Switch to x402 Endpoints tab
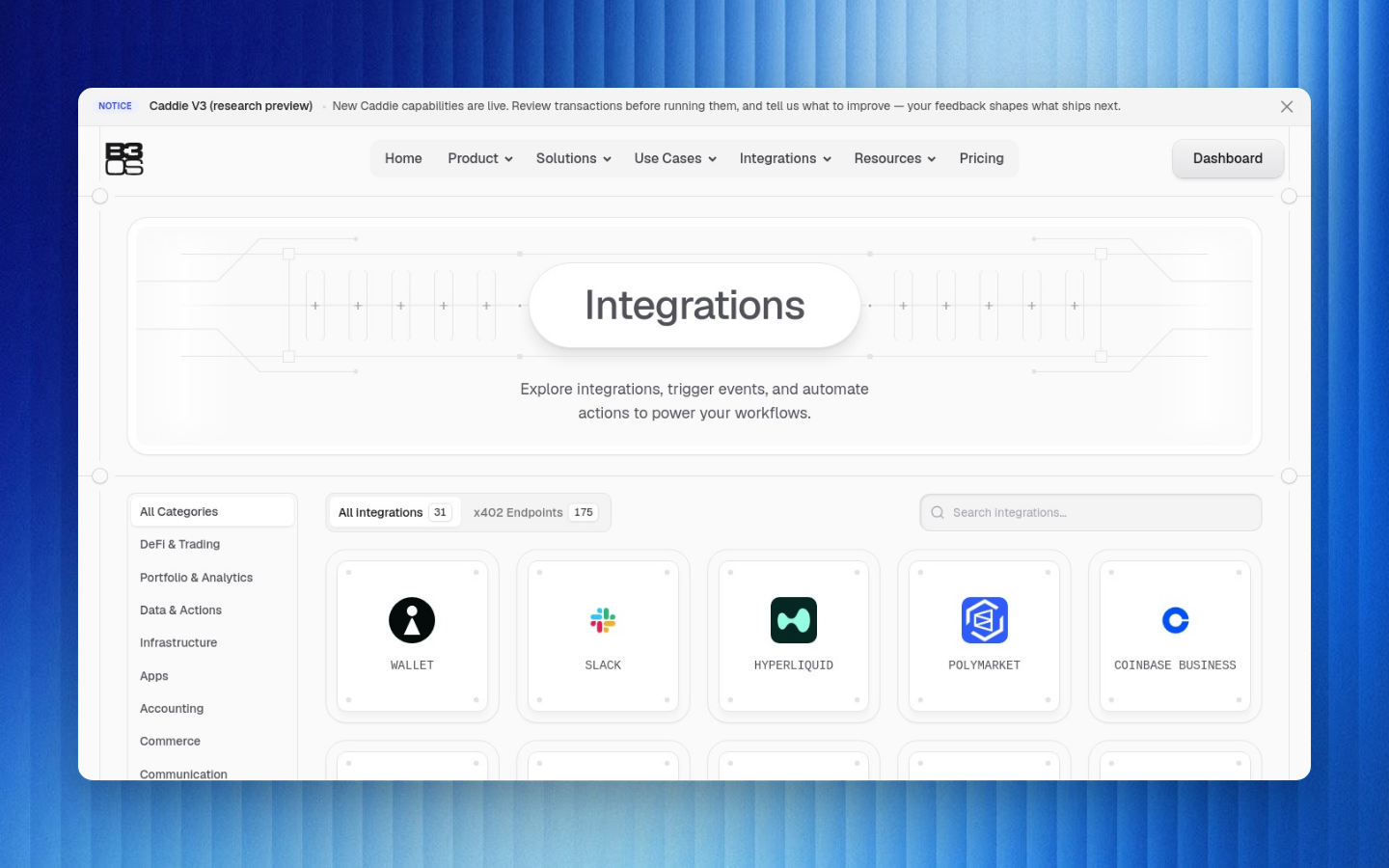1389x868 pixels. point(535,513)
